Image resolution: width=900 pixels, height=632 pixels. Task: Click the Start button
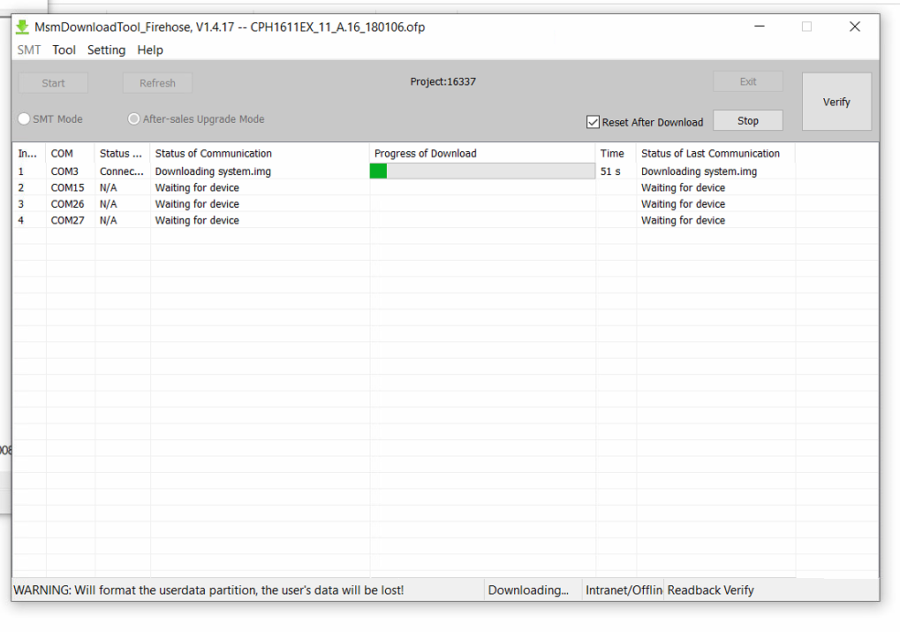[x=53, y=83]
